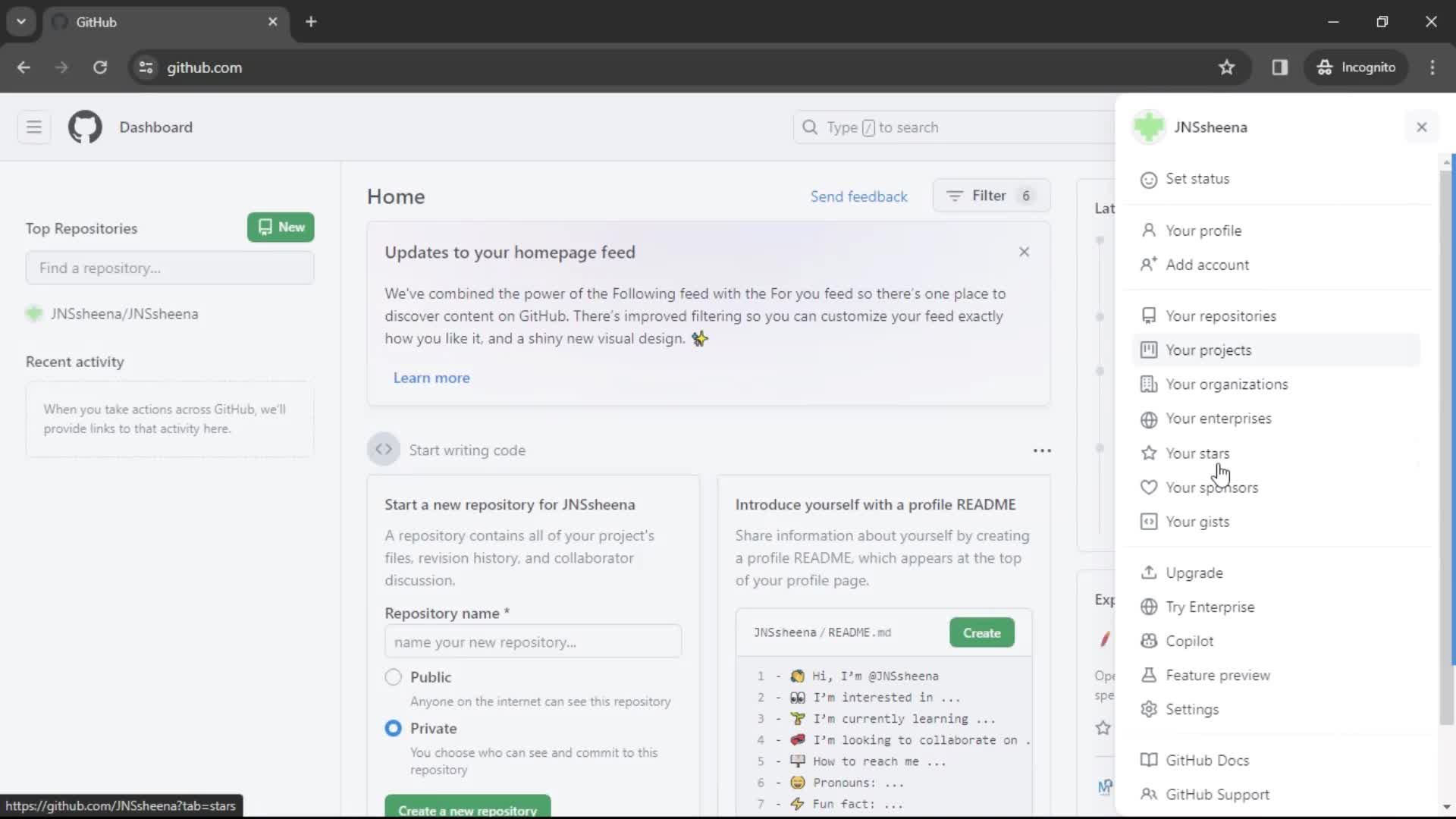The image size is (1456, 819).
Task: Click the green New repository button
Action: click(x=281, y=227)
